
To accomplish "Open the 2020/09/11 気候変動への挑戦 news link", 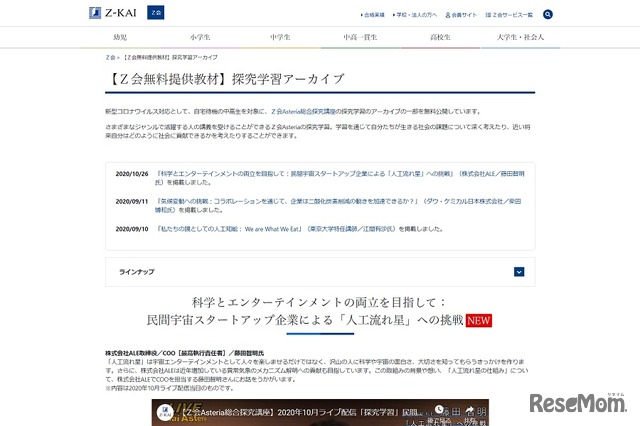I will coord(338,205).
